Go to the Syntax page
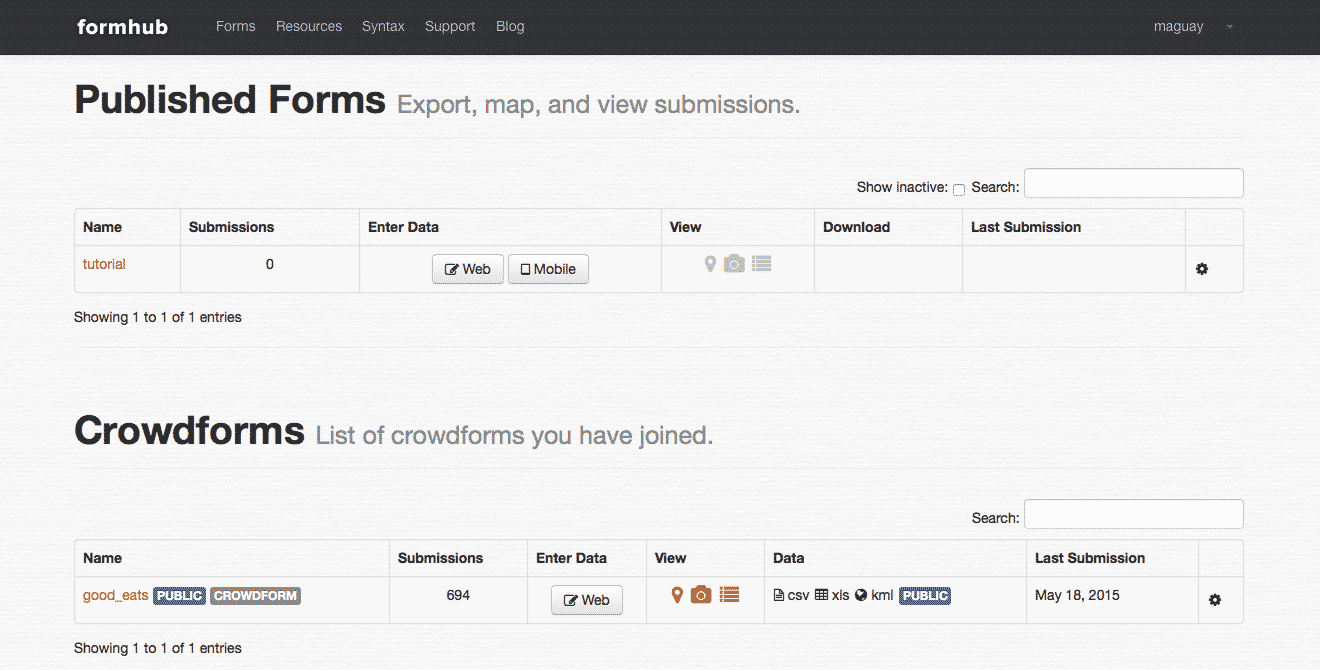The image size is (1320, 670). pyautogui.click(x=383, y=27)
